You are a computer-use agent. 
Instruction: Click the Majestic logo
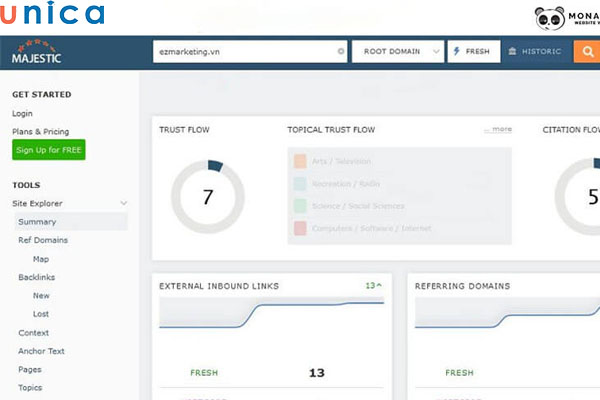pyautogui.click(x=37, y=52)
